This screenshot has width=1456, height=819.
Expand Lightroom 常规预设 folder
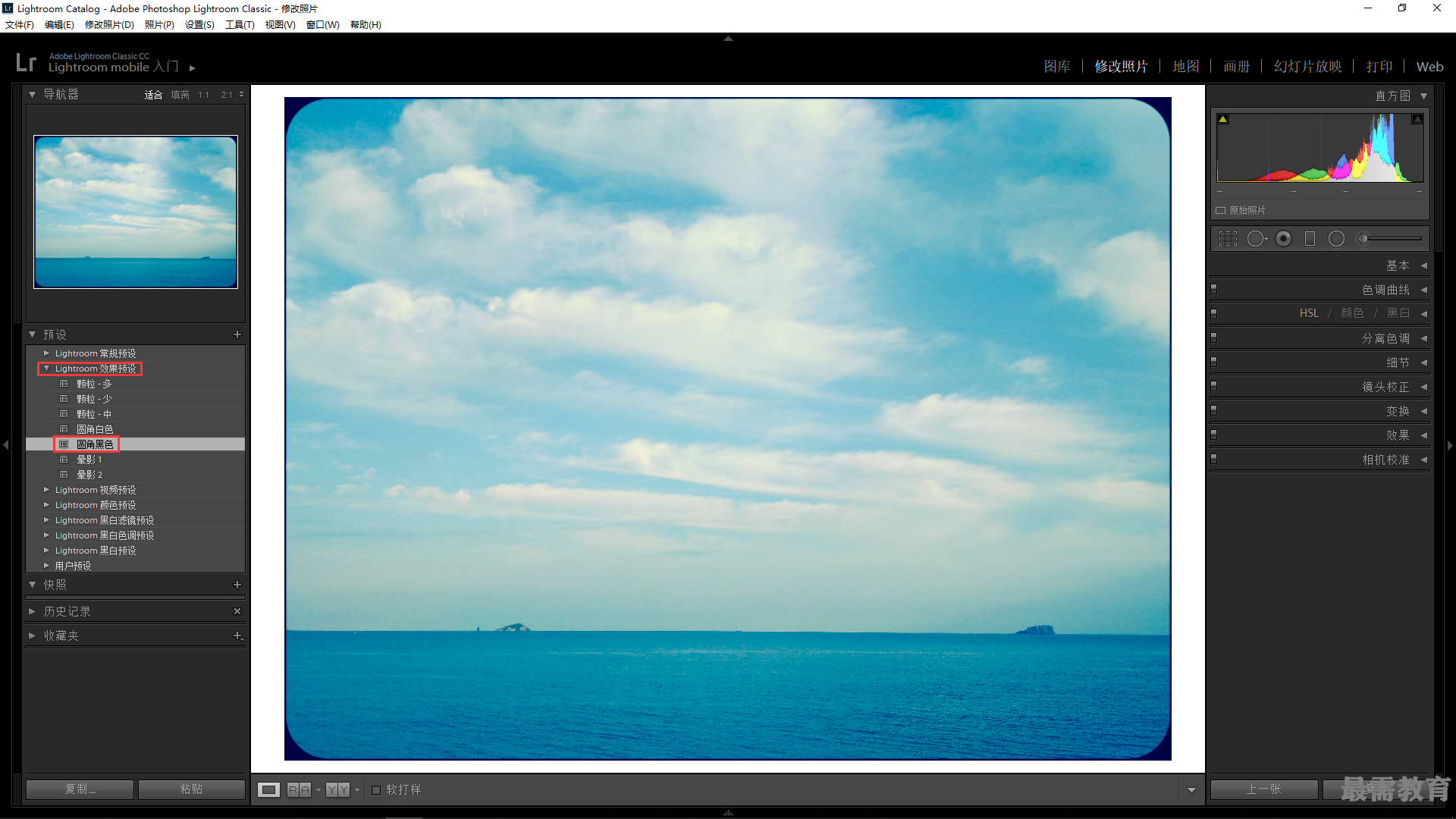pos(46,353)
